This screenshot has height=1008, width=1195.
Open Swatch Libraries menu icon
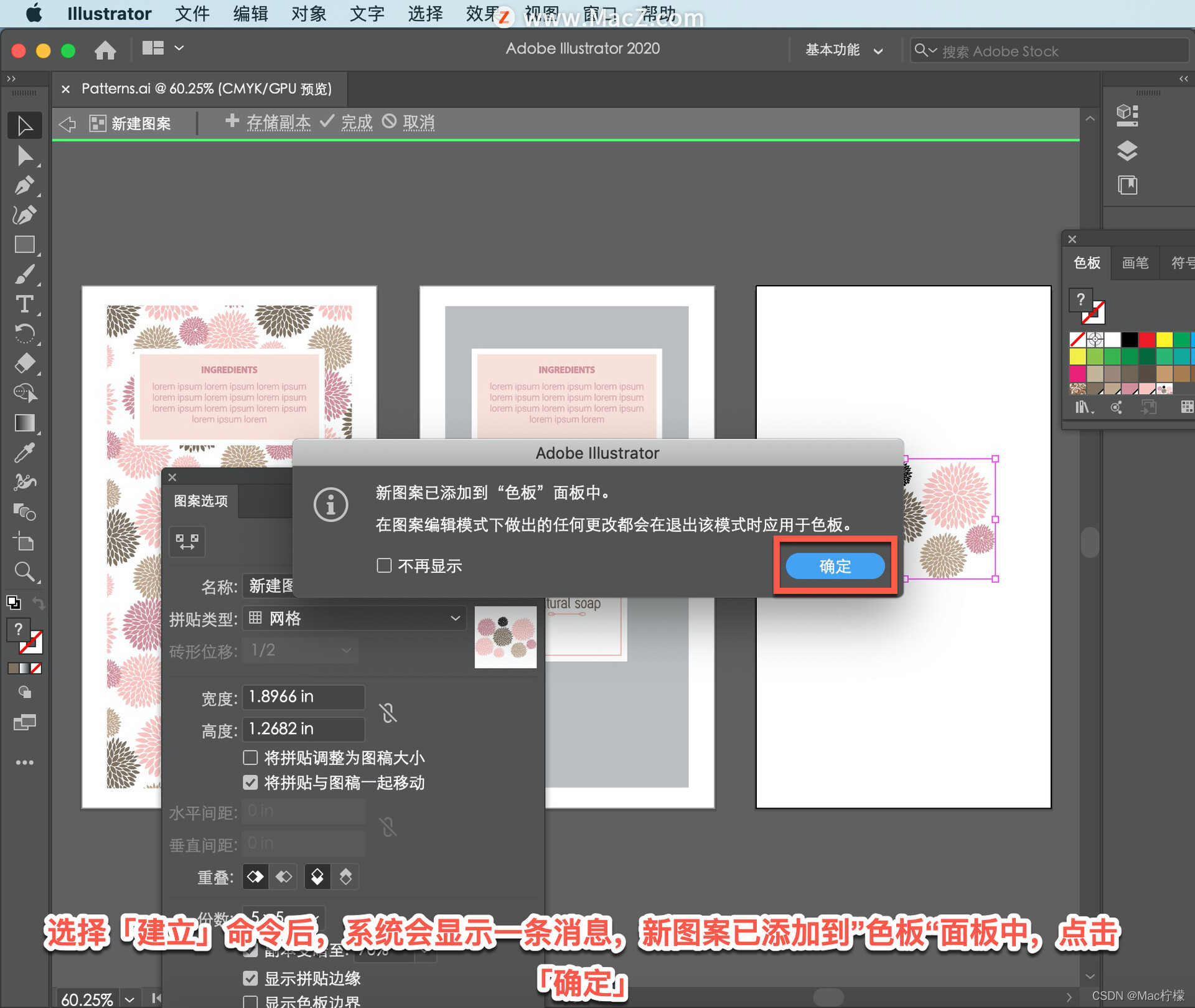(1083, 407)
